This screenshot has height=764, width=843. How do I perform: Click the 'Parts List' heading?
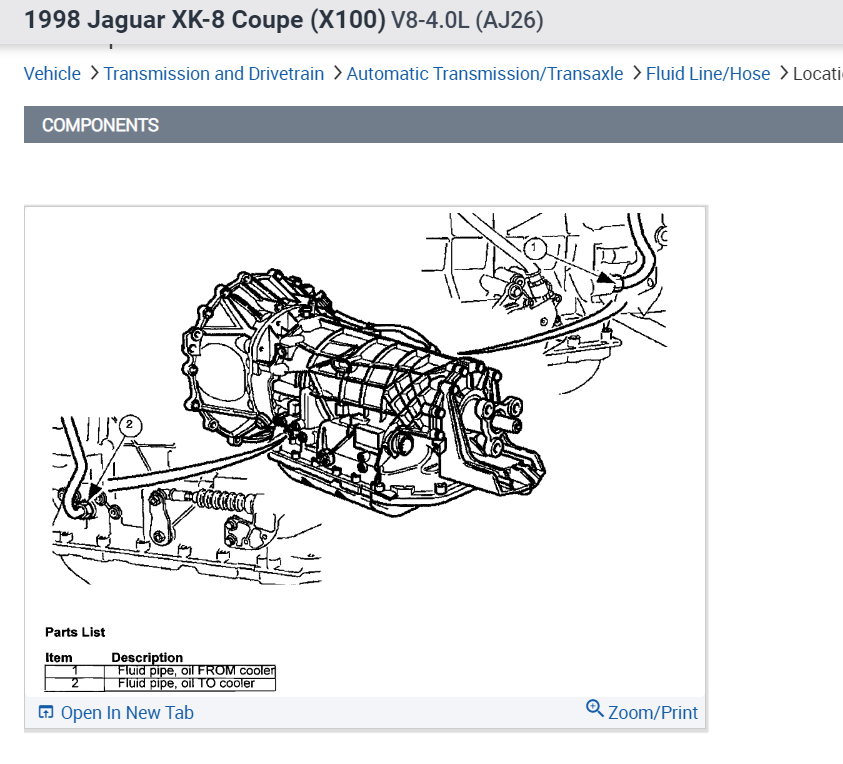(x=75, y=632)
